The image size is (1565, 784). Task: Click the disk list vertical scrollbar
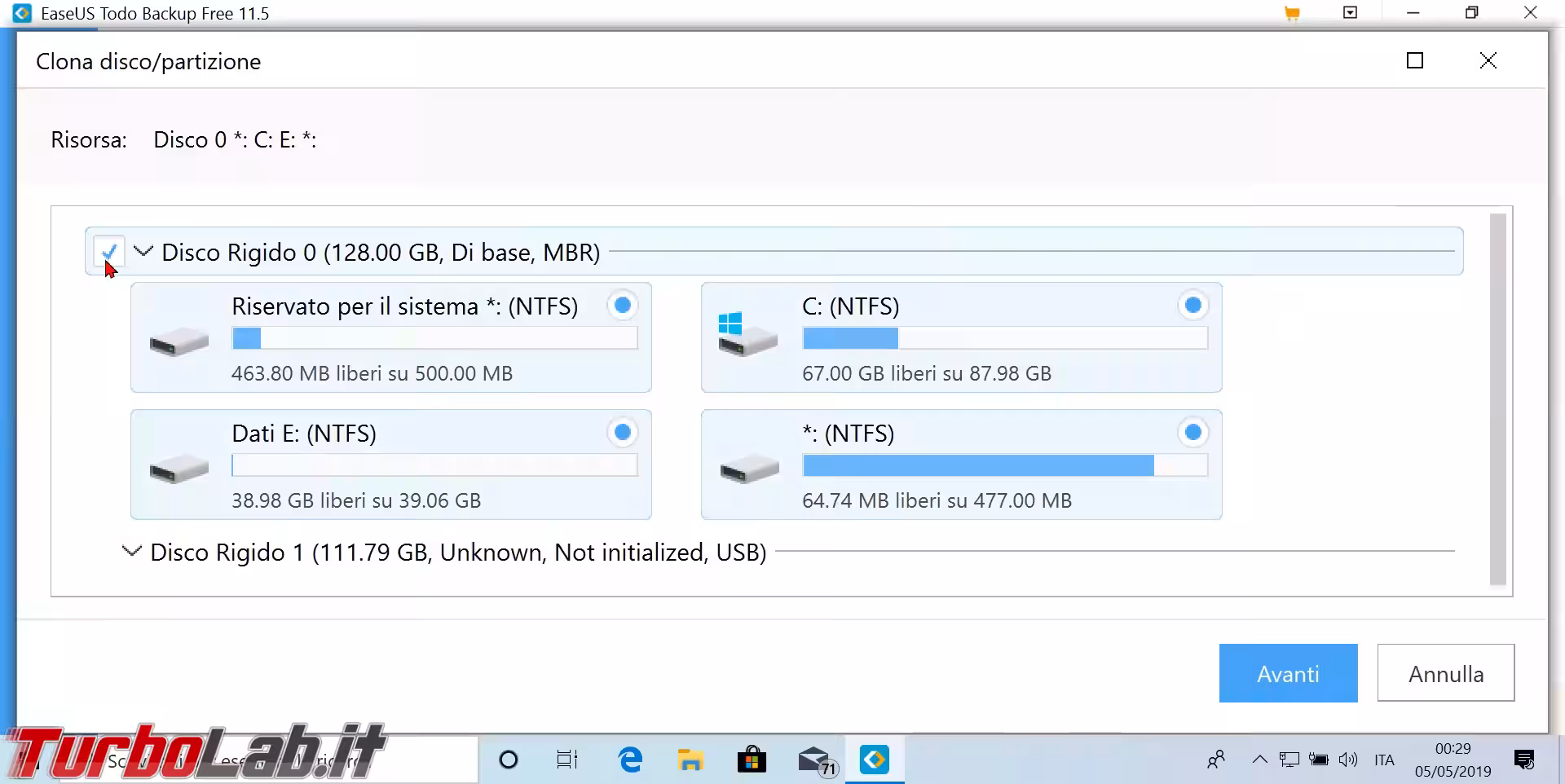point(1497,399)
